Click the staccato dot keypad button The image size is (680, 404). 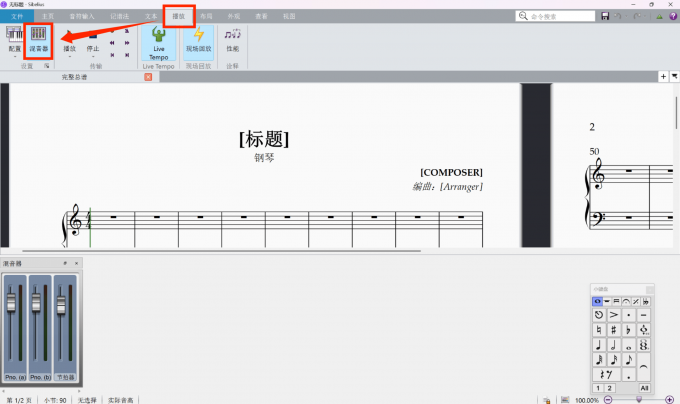click(628, 315)
